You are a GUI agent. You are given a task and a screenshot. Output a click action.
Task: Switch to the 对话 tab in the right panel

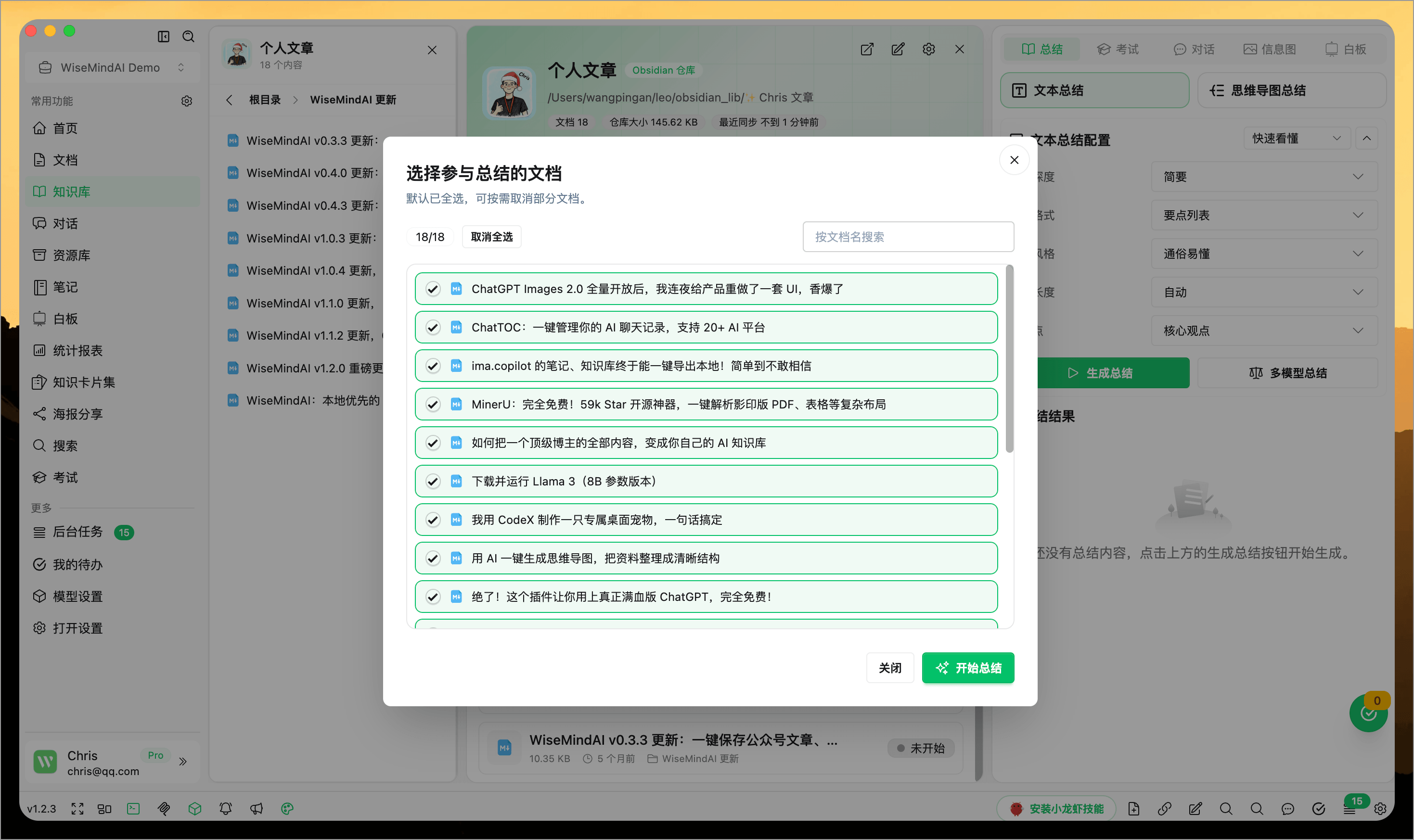point(1194,49)
